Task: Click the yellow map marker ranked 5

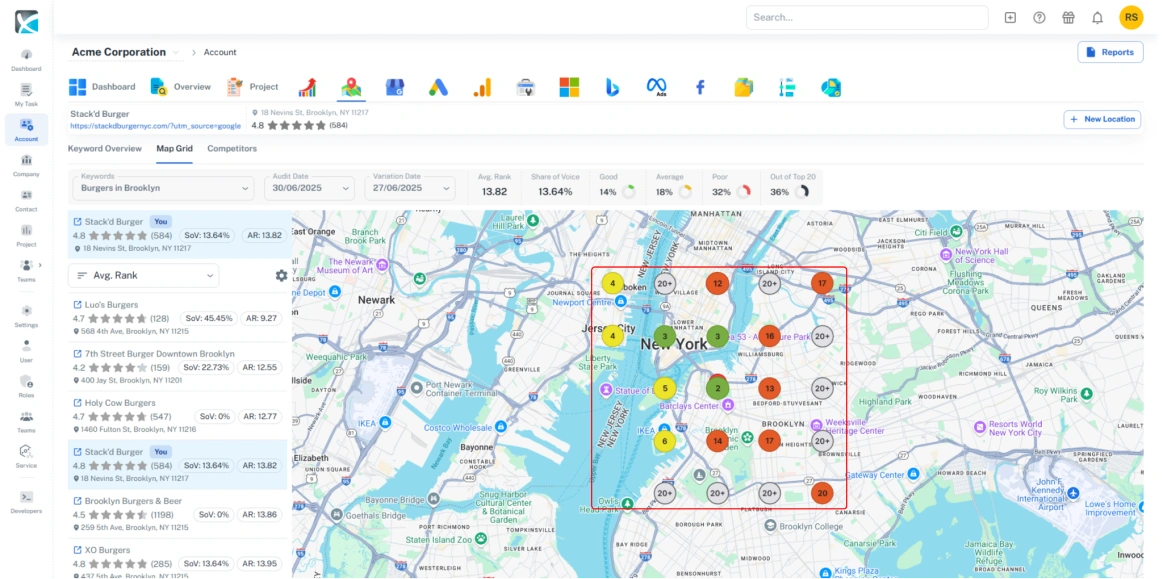Action: pyautogui.click(x=665, y=388)
